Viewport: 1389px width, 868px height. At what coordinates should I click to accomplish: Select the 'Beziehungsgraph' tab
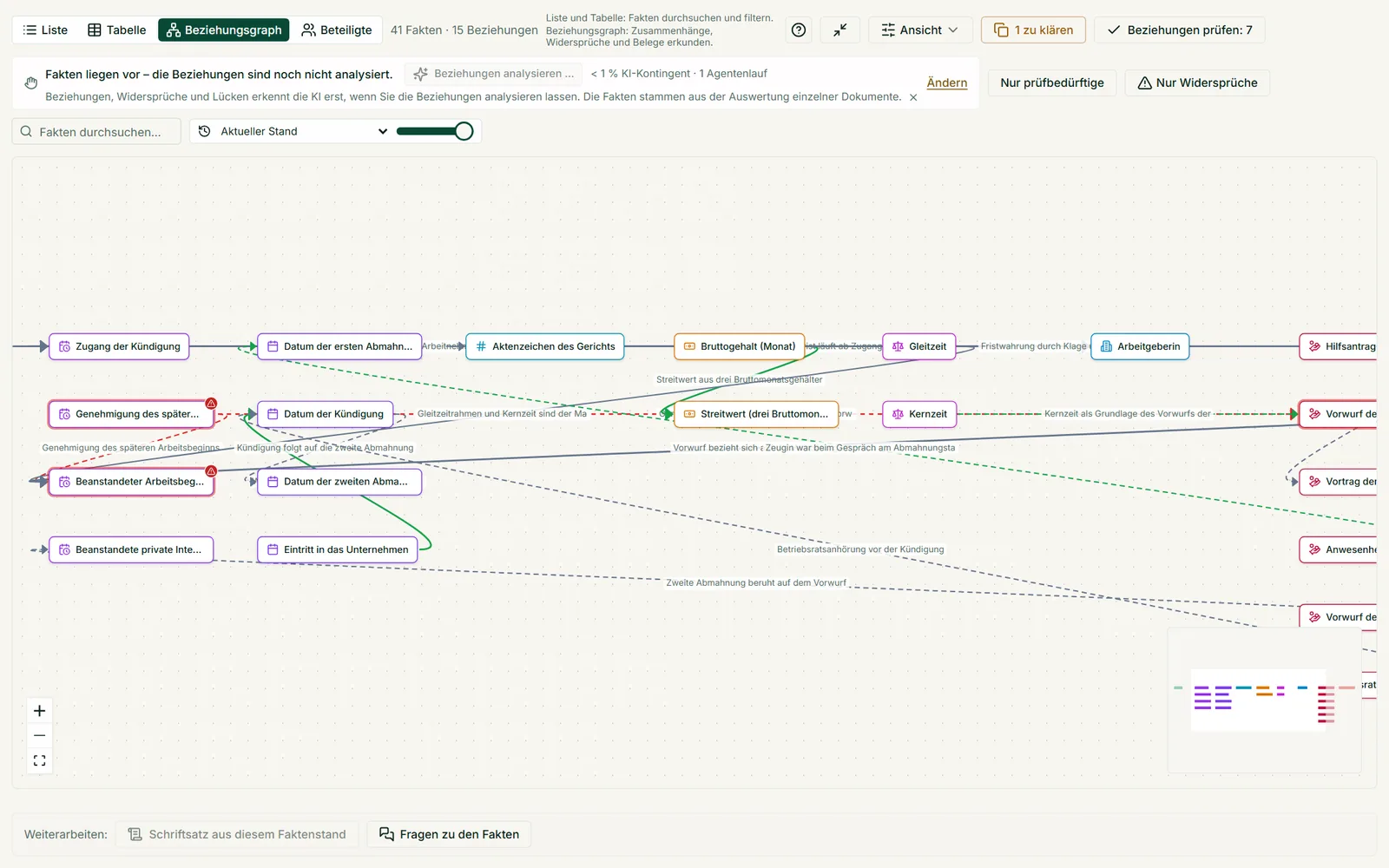pos(224,30)
